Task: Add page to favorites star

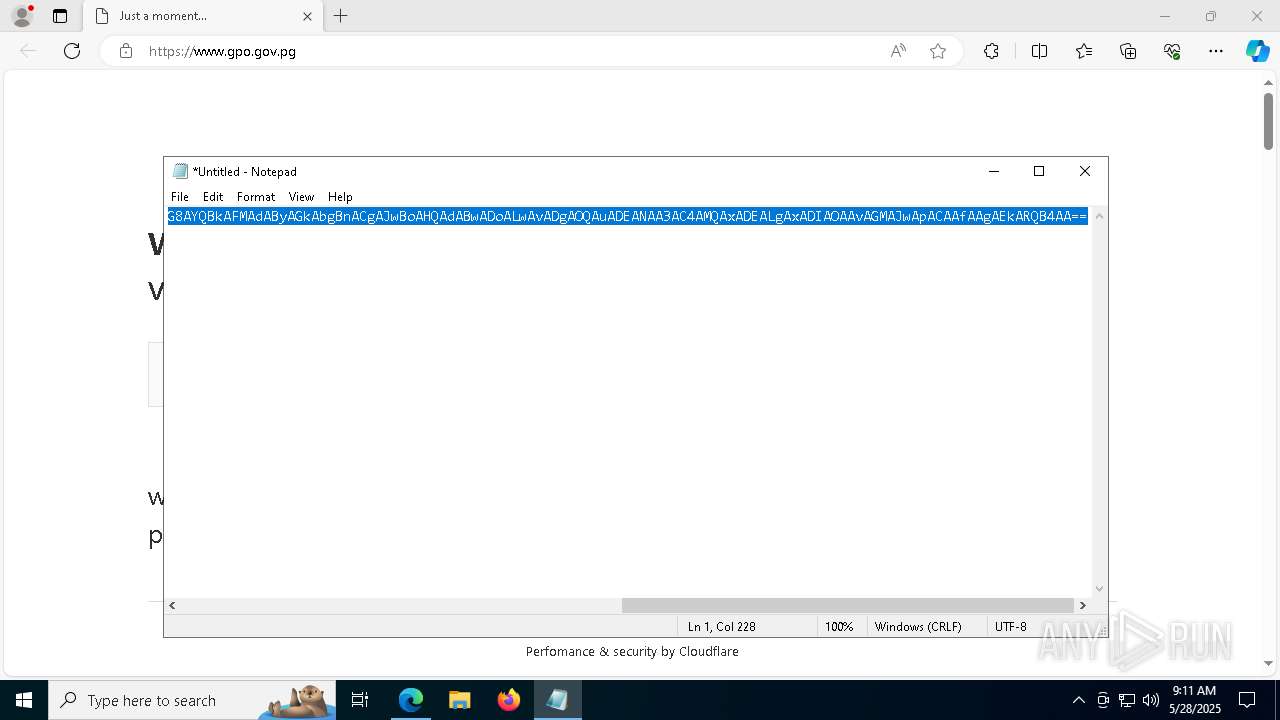Action: [938, 51]
